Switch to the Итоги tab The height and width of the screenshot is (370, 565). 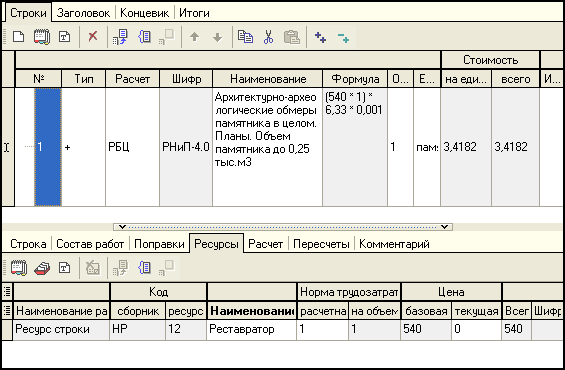pyautogui.click(x=194, y=13)
